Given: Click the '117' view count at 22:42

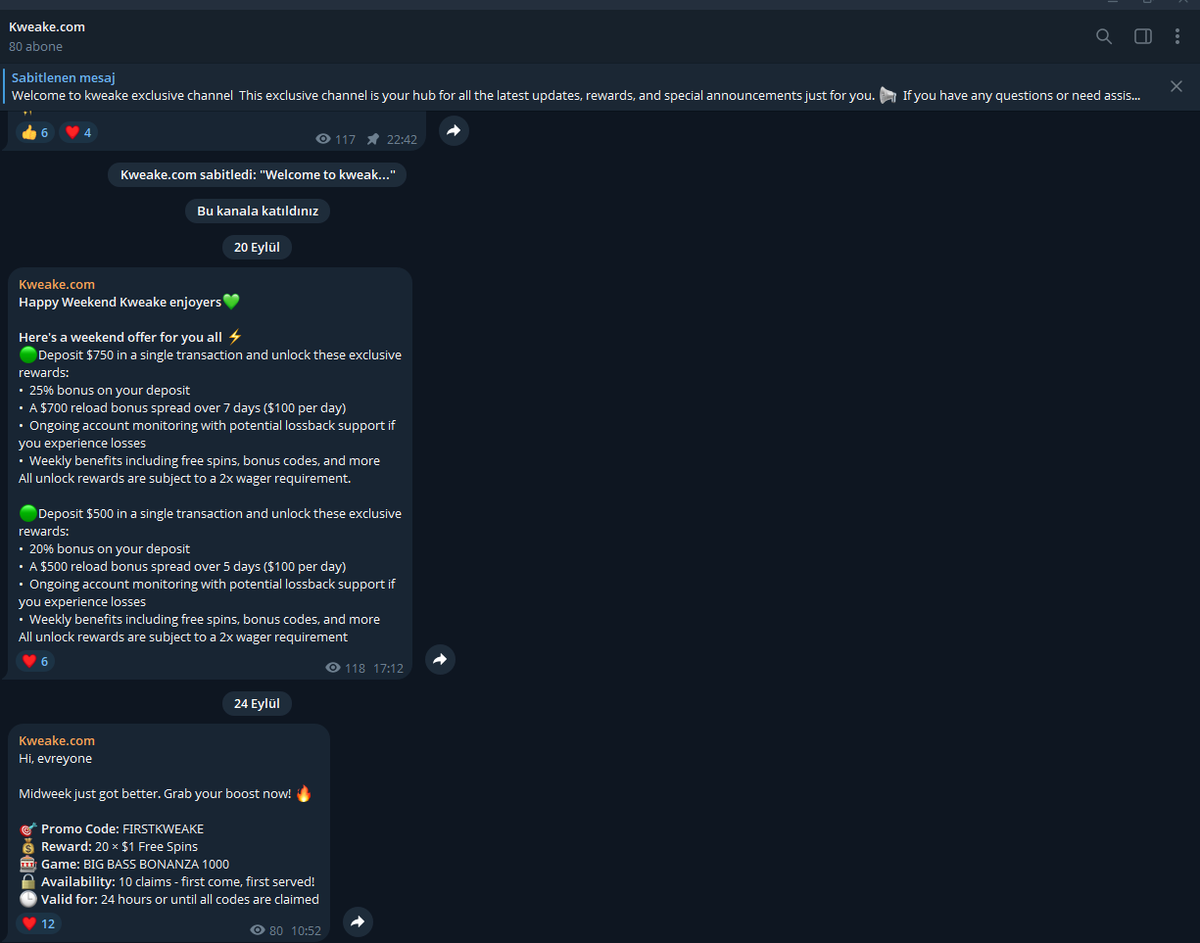Looking at the screenshot, I should click(x=335, y=140).
